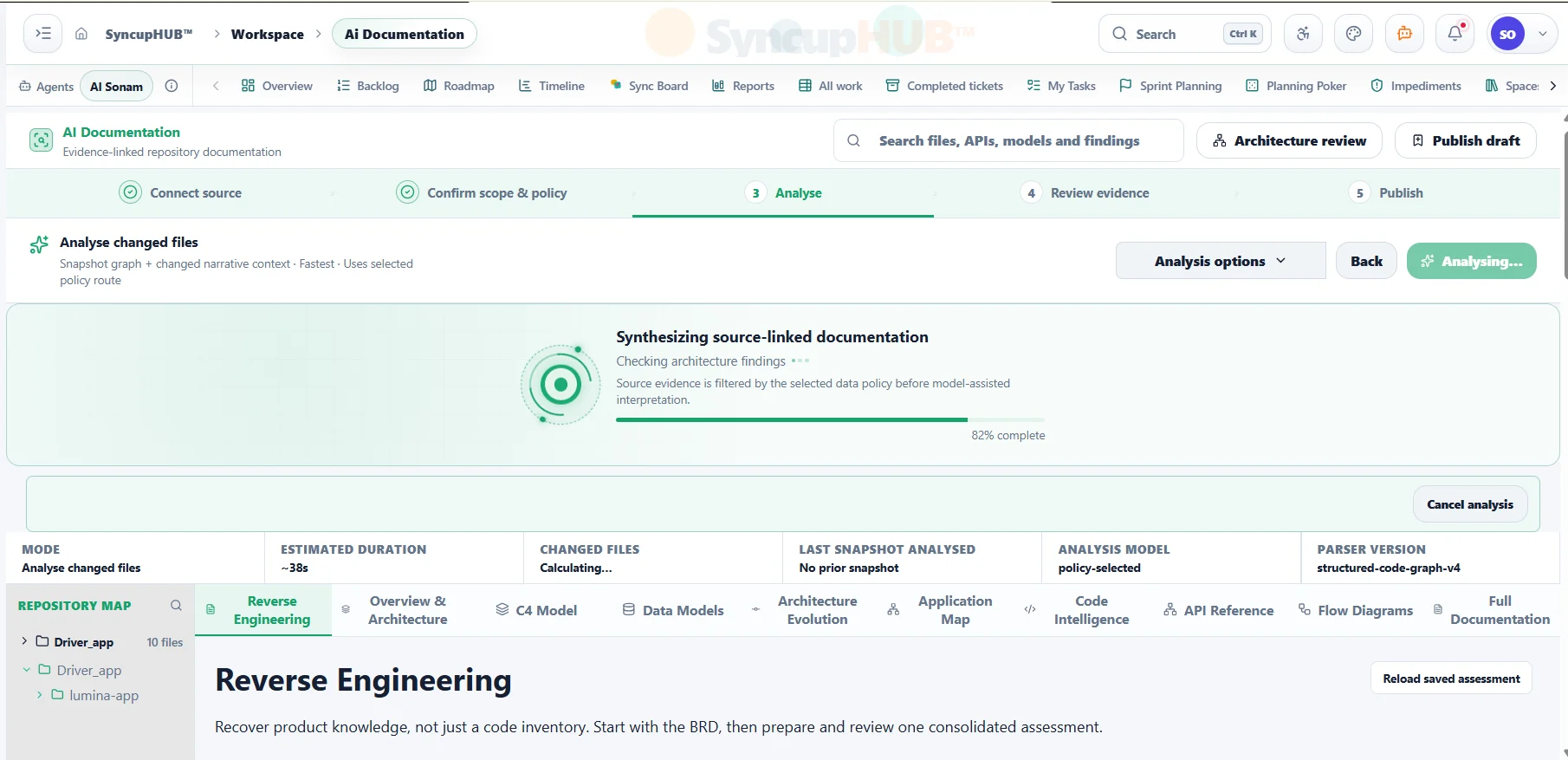Click the Workspace breadcrumb
The image size is (1568, 760).
[x=268, y=34]
